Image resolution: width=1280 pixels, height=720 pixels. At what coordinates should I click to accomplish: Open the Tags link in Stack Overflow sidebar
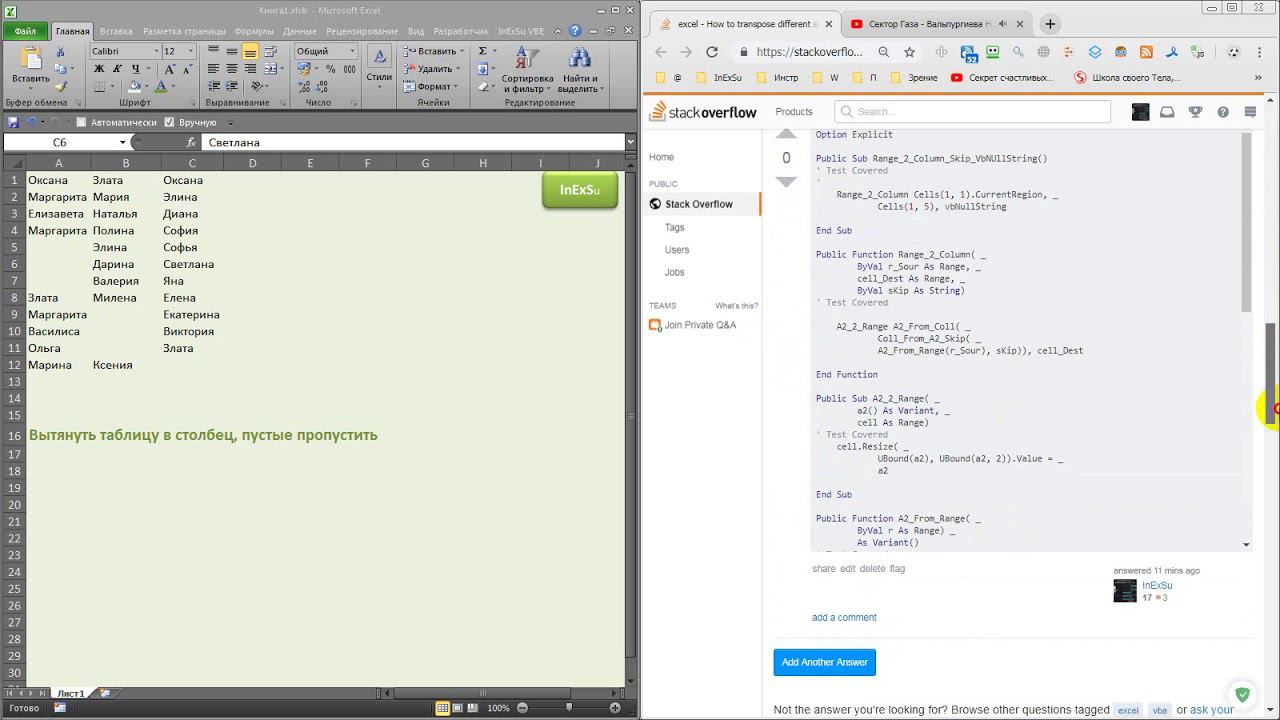(675, 227)
